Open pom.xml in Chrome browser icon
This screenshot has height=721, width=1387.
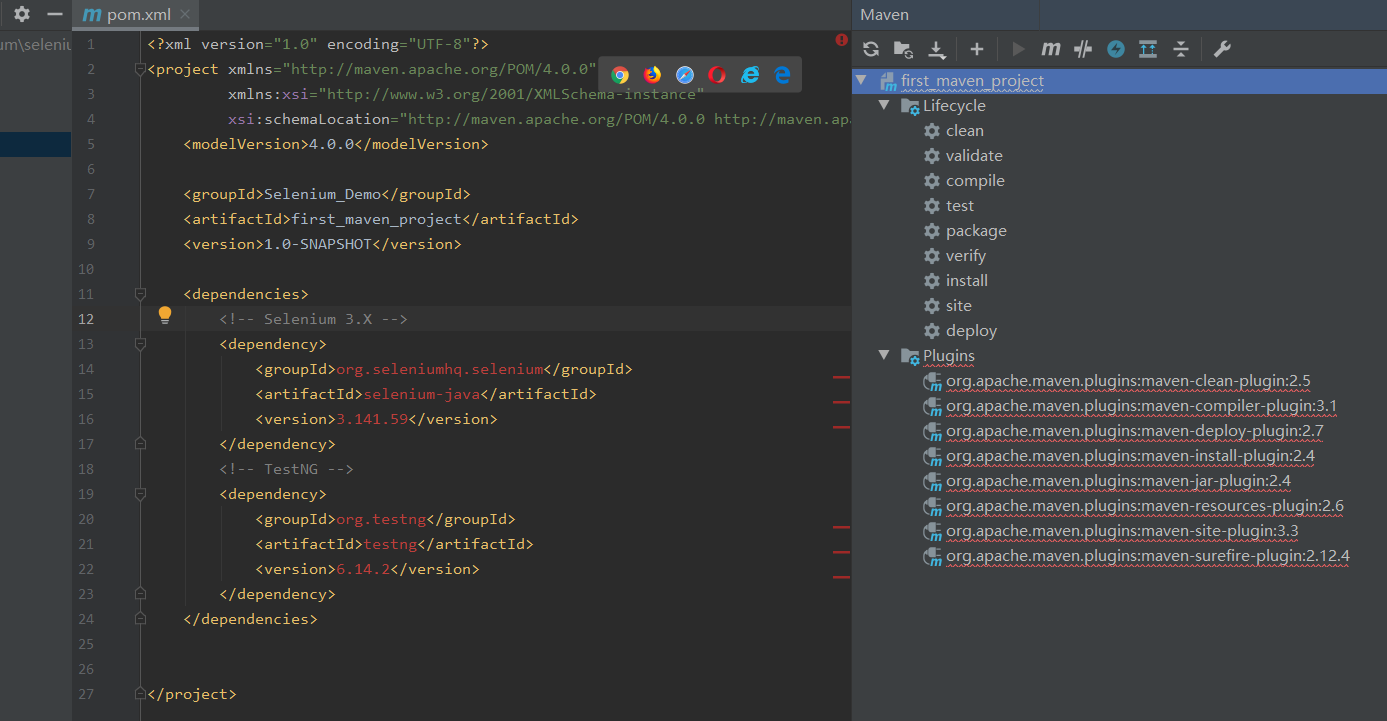620,75
